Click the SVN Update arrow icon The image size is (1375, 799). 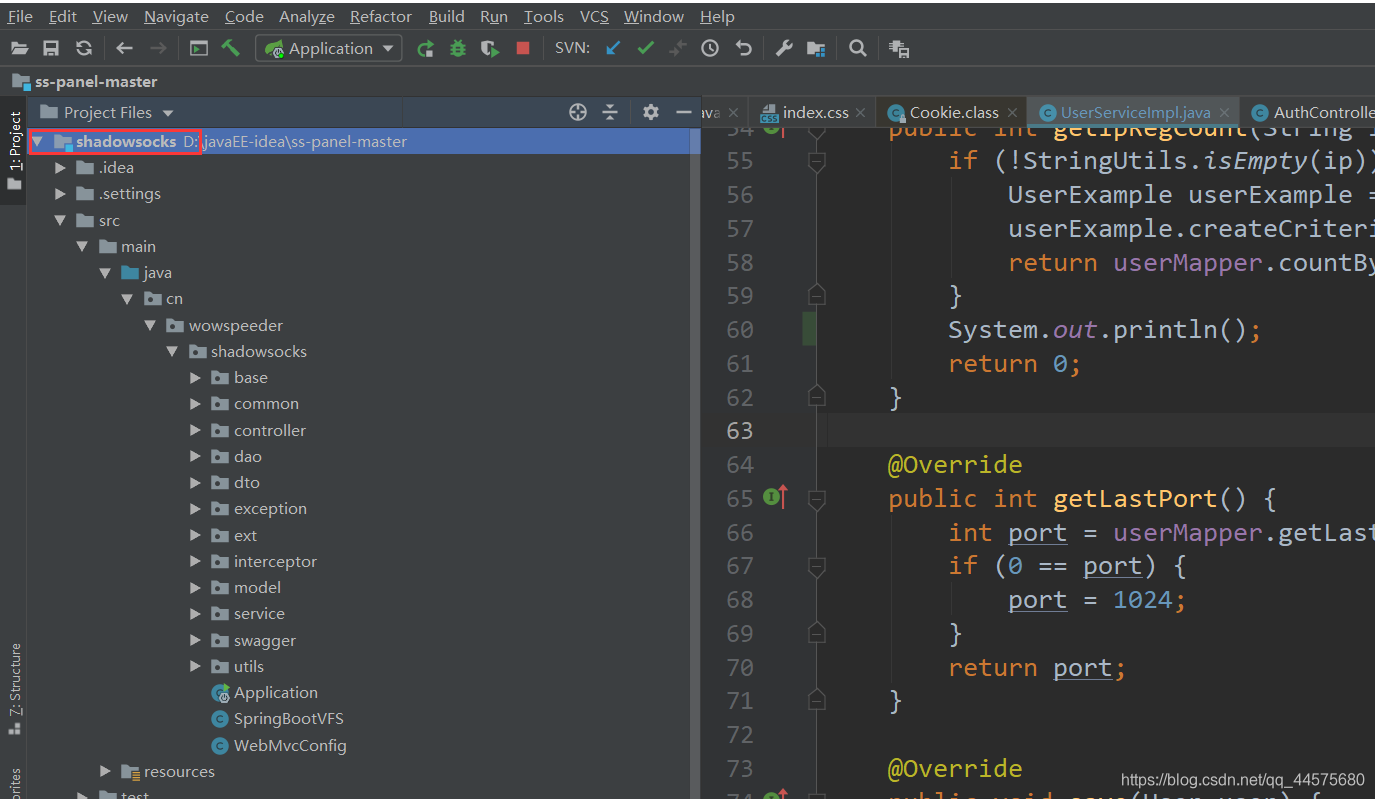click(x=614, y=48)
